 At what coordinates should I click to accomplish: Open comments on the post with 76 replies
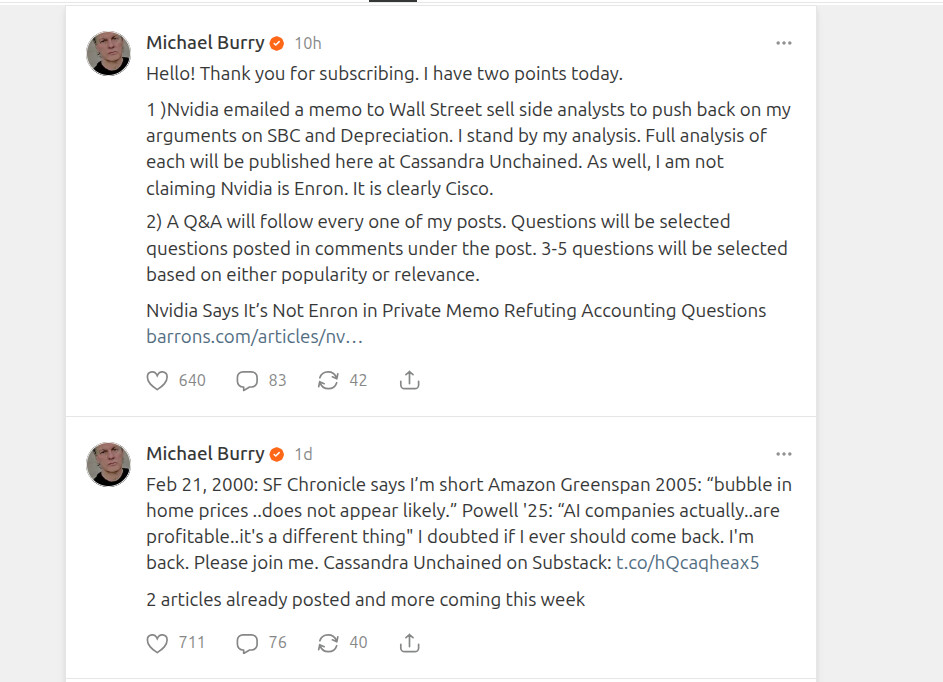[x=247, y=643]
